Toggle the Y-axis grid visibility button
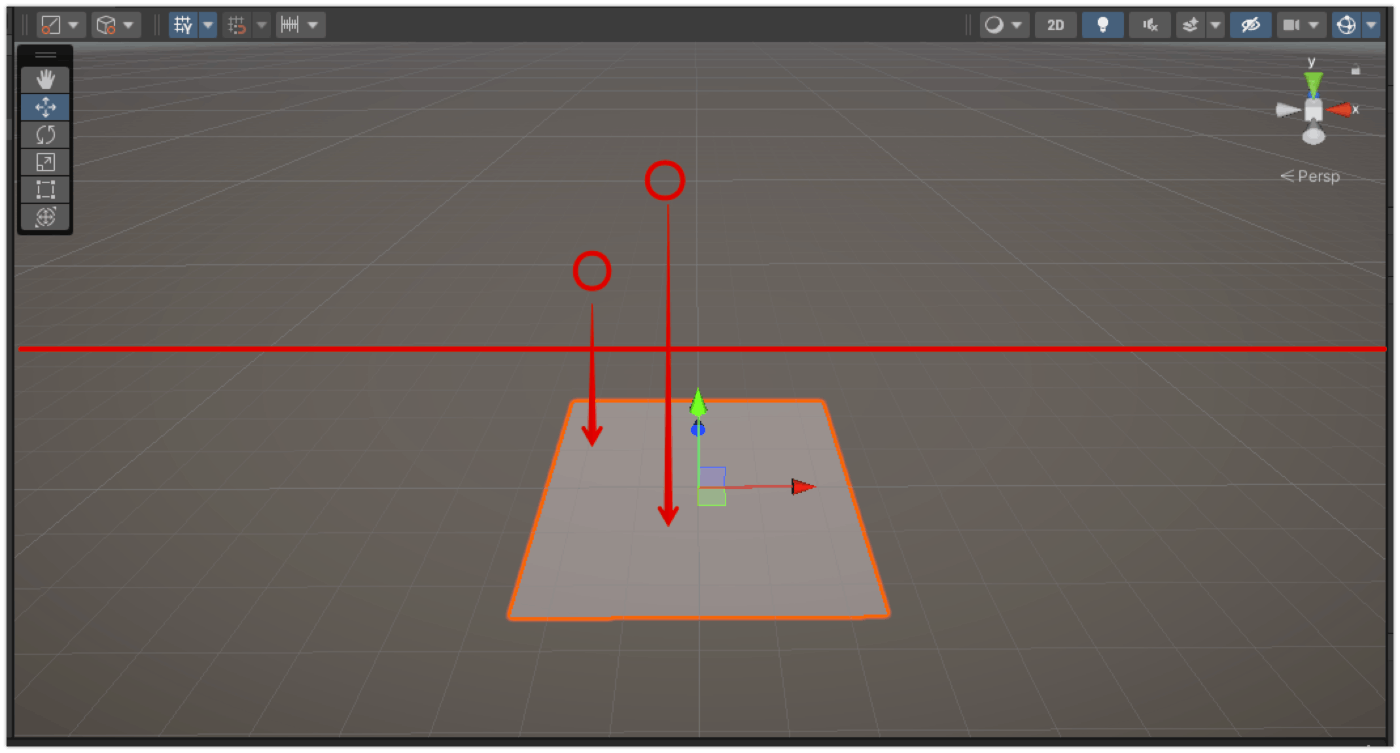This screenshot has width=1400, height=753. pos(182,25)
